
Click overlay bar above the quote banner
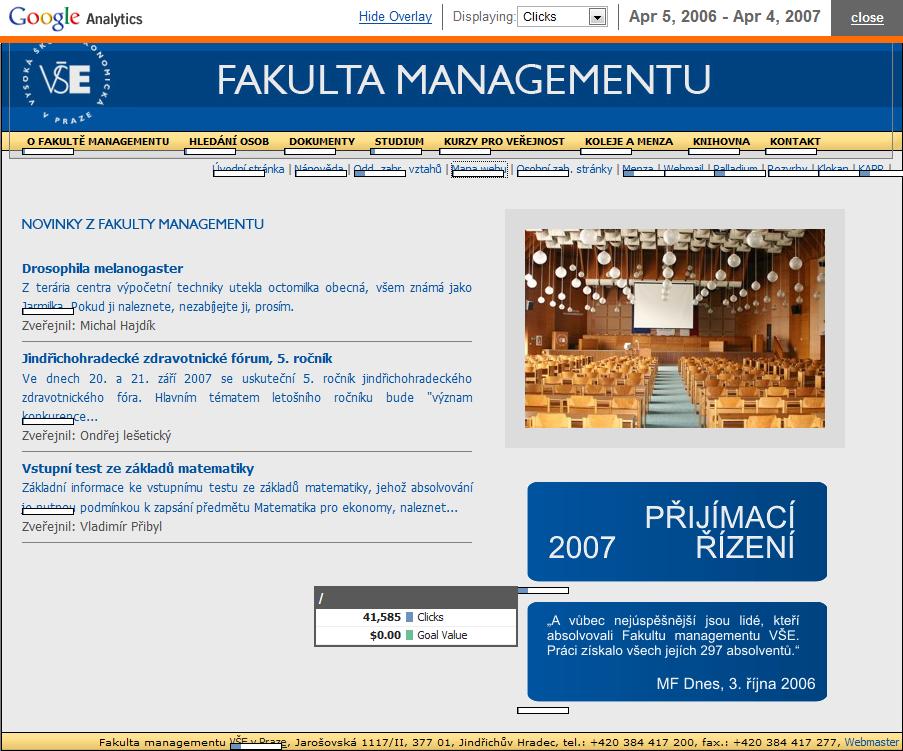pyautogui.click(x=543, y=590)
